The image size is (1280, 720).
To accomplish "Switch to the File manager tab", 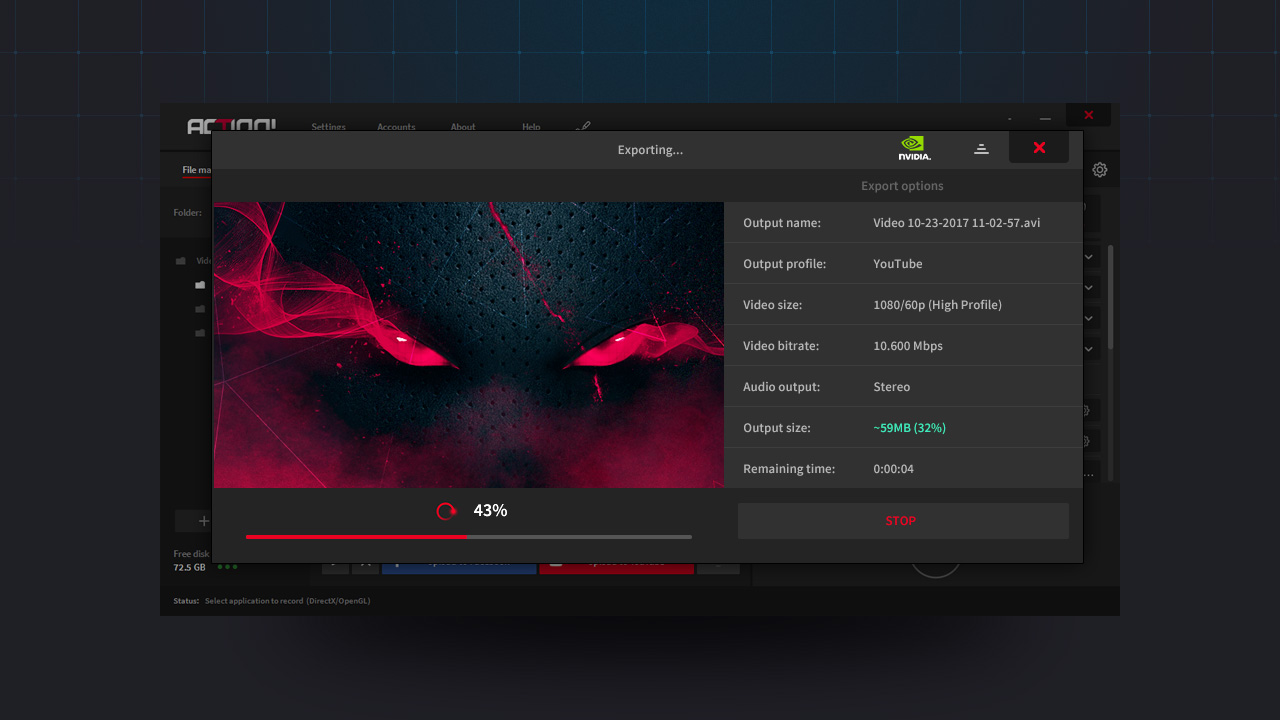I will [195, 170].
